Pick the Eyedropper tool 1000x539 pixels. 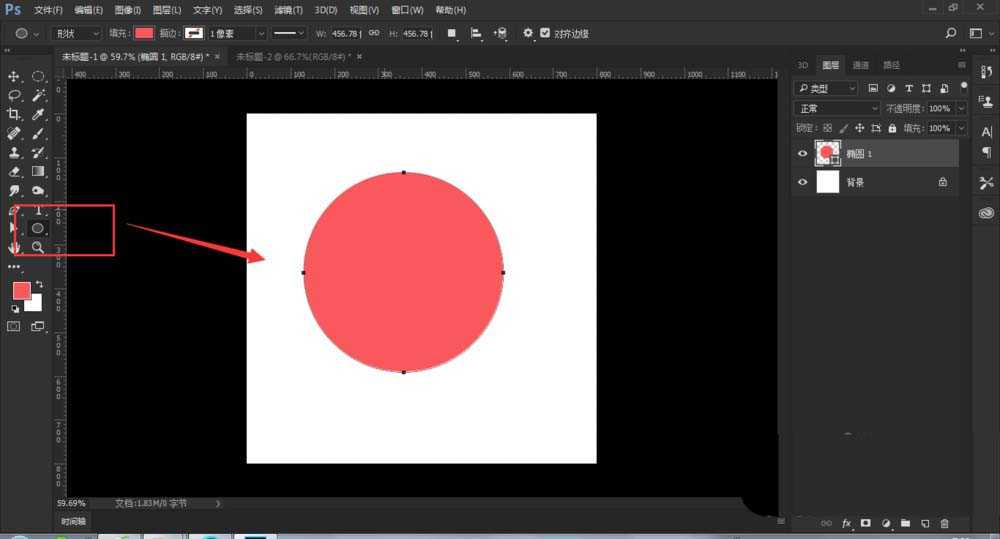click(38, 115)
